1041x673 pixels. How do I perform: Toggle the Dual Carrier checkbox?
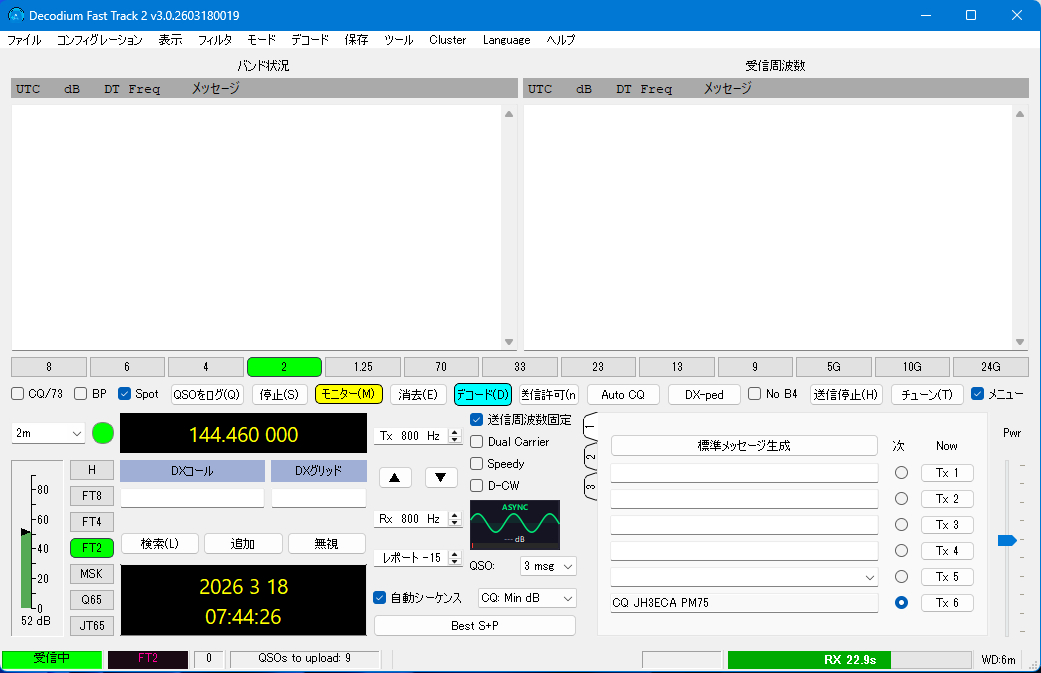pos(477,442)
